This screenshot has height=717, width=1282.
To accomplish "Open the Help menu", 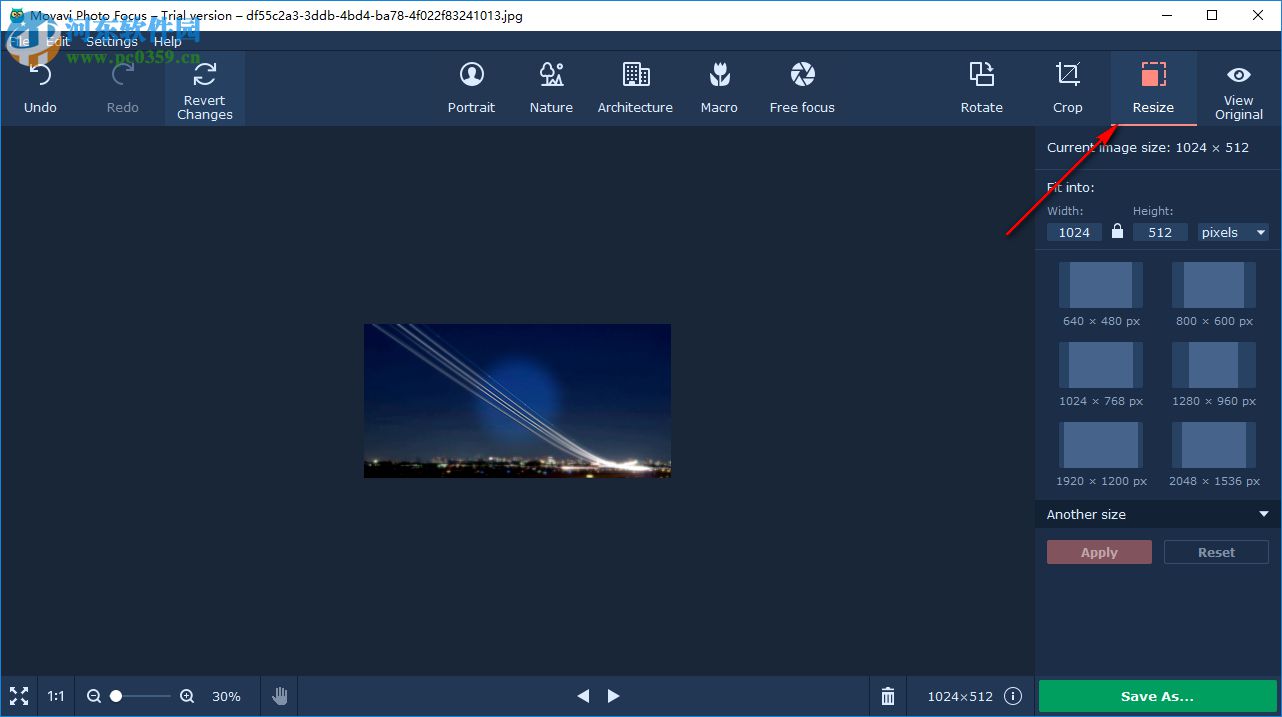I will tap(168, 41).
